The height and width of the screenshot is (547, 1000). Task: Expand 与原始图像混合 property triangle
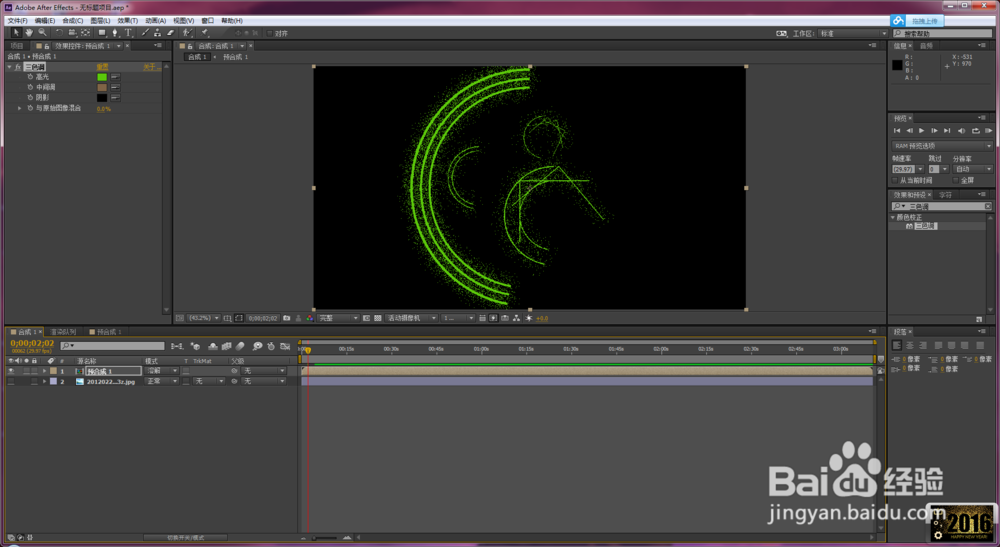tap(20, 108)
